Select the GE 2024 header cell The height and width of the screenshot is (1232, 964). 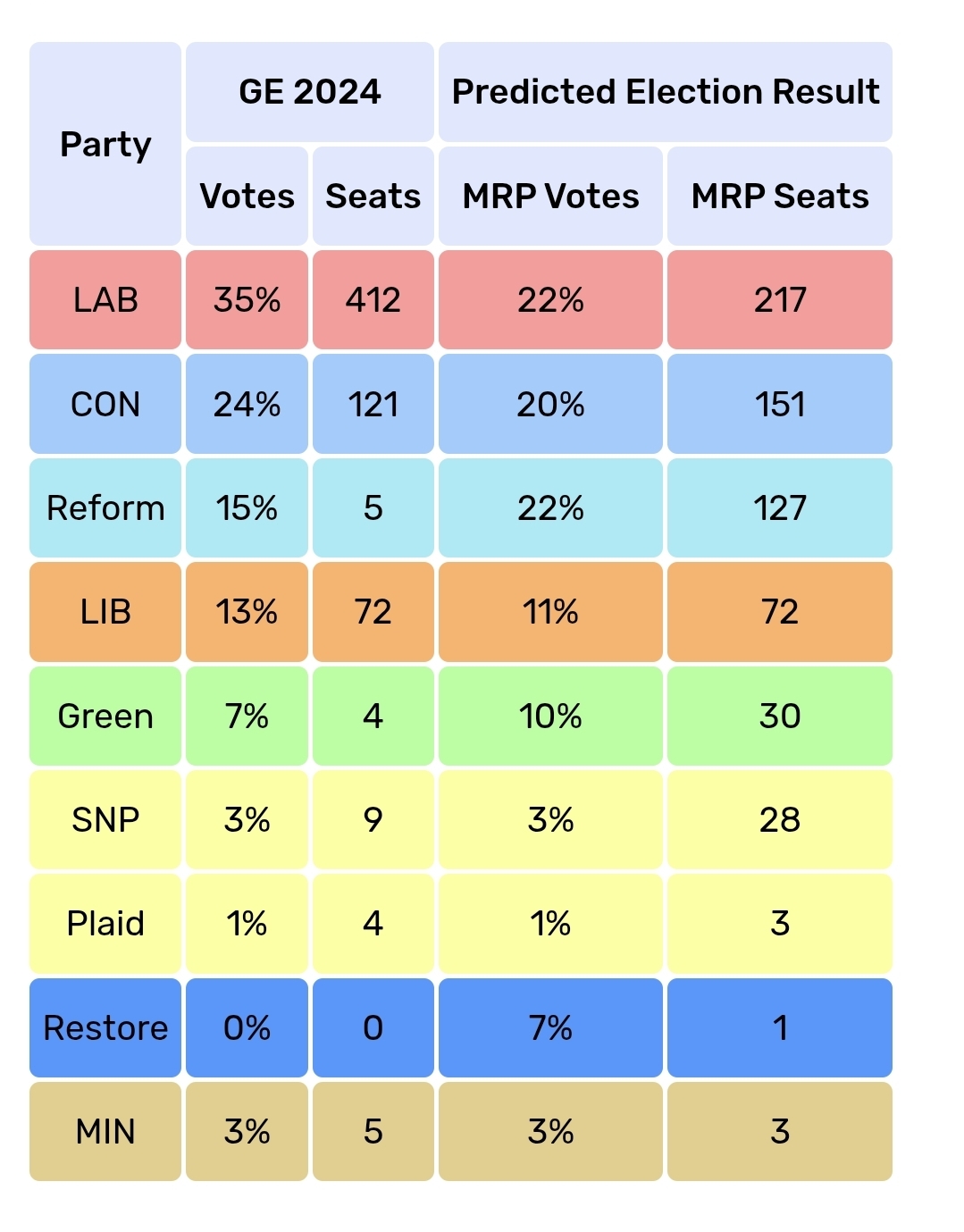click(310, 92)
